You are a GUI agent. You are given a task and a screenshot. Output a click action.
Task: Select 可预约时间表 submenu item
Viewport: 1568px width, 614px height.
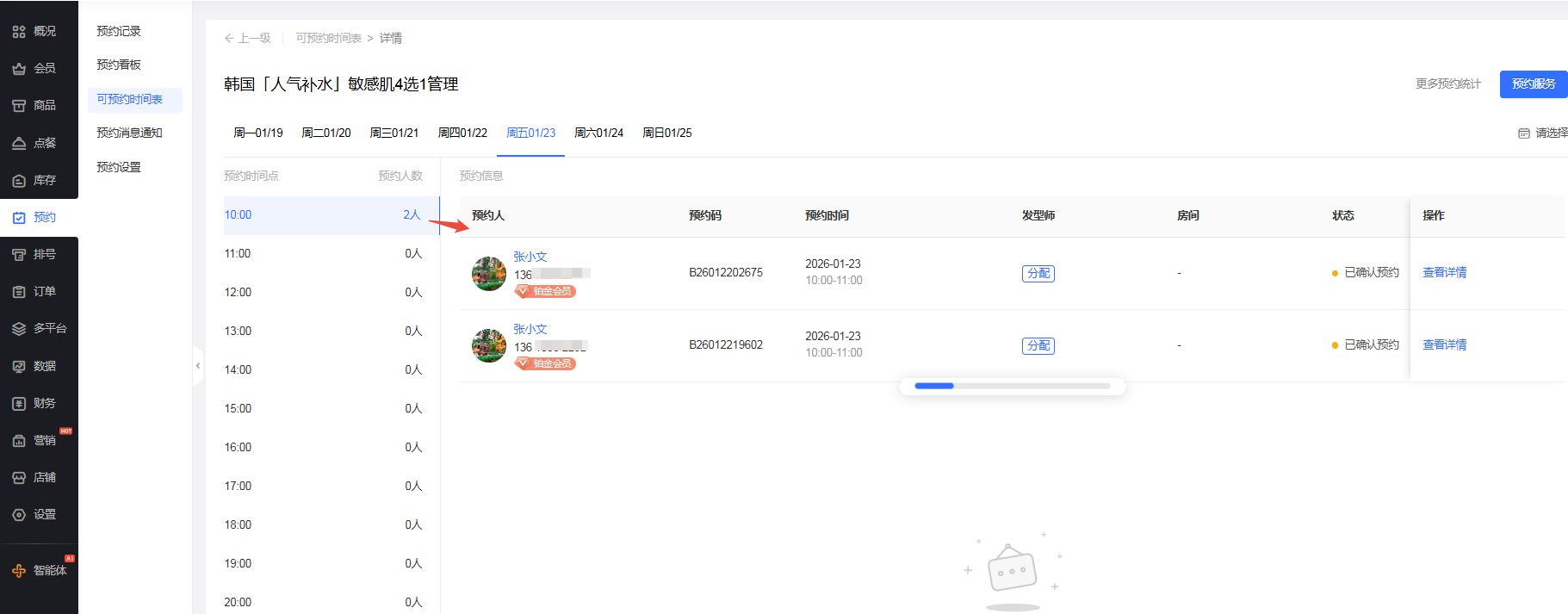(x=135, y=99)
